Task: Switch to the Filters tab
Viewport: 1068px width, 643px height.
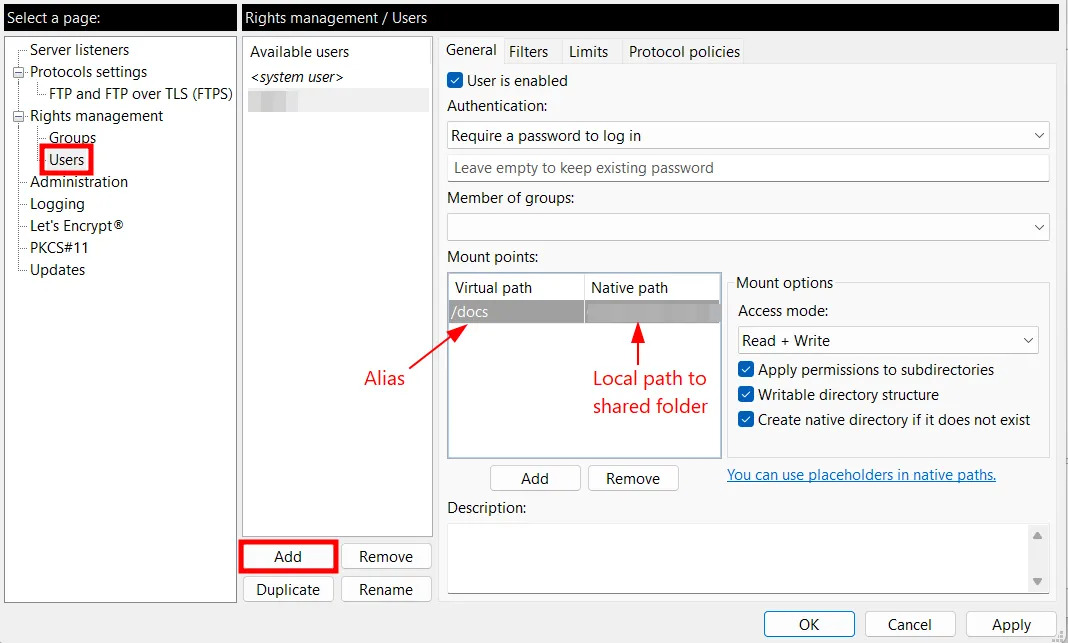Action: 528,52
